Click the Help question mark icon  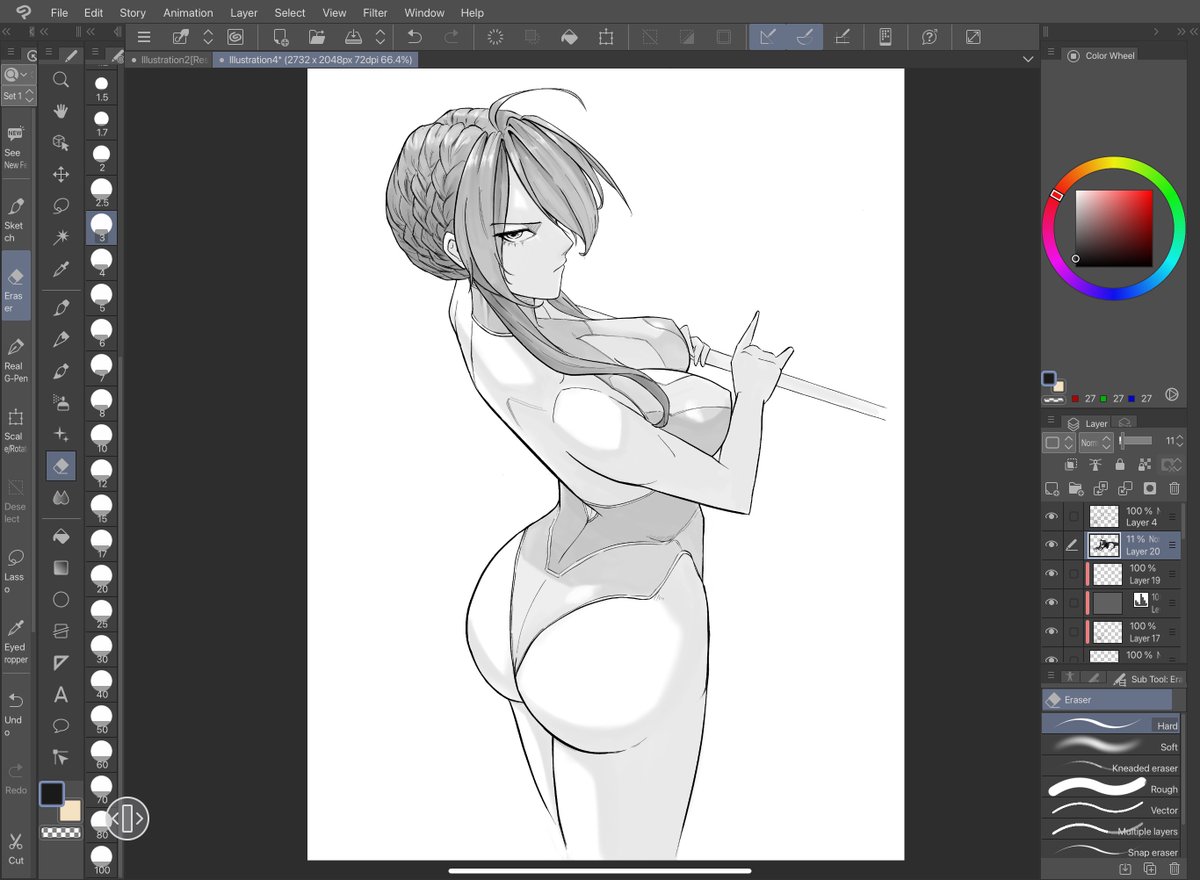(930, 37)
